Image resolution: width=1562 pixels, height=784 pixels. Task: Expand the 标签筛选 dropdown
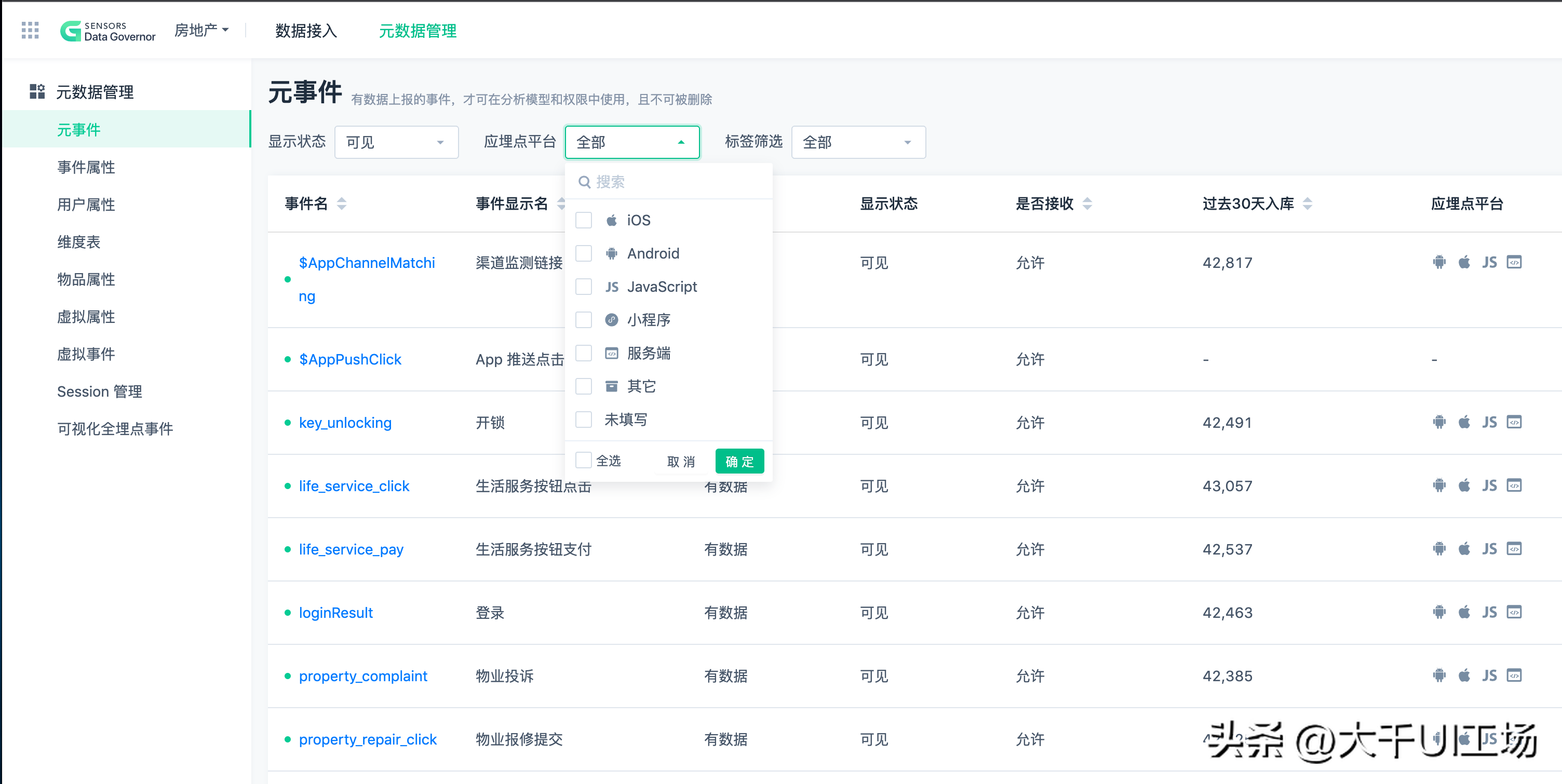[857, 142]
